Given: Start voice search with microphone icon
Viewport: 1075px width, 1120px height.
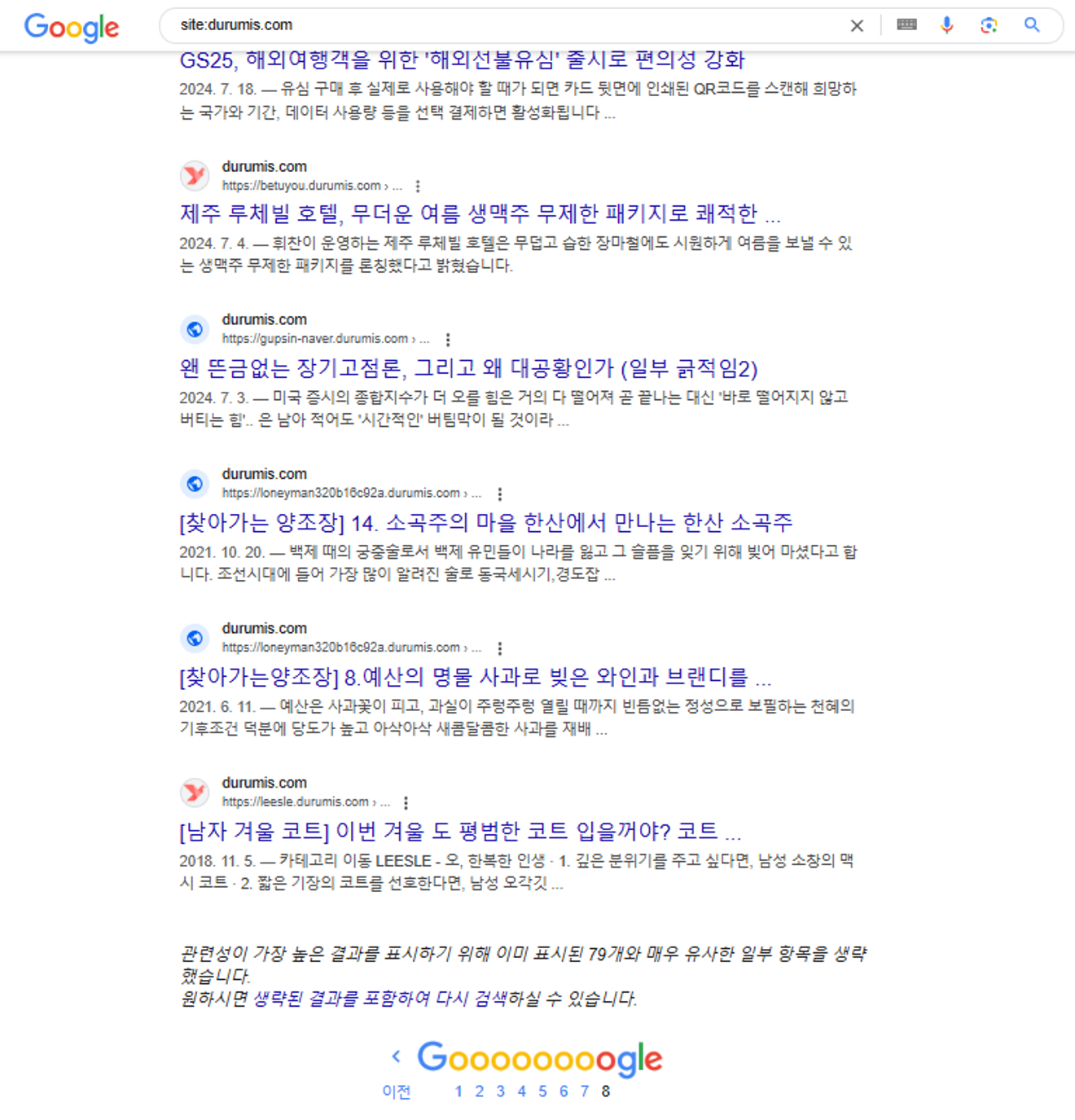Looking at the screenshot, I should (x=946, y=25).
